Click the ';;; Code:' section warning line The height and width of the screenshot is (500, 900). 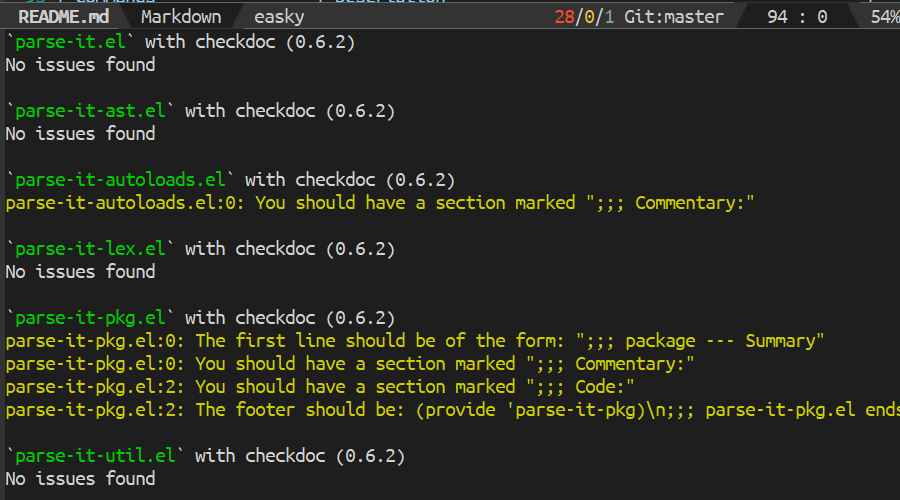(x=320, y=386)
